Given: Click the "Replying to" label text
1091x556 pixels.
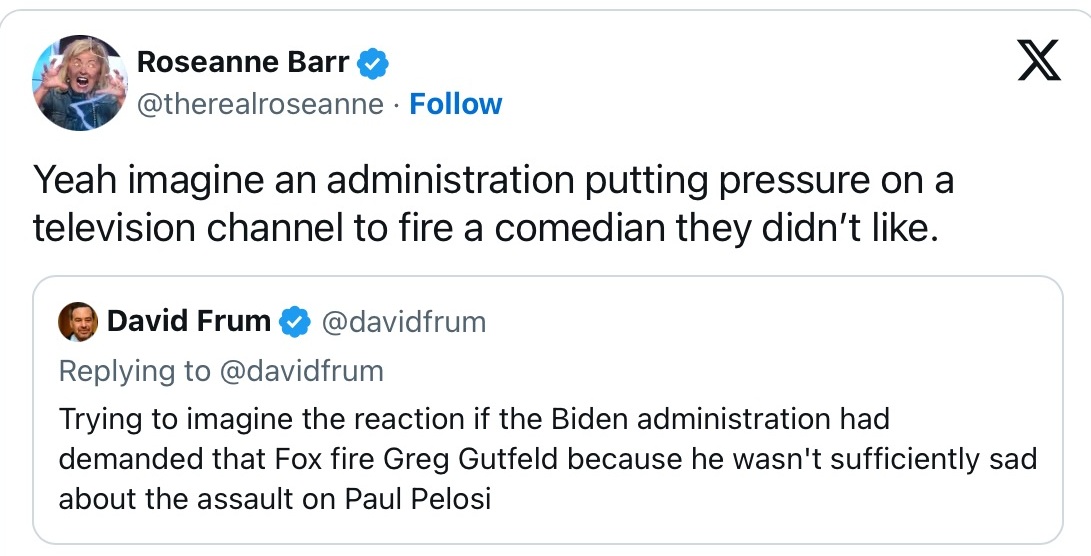Looking at the screenshot, I should click(x=135, y=371).
